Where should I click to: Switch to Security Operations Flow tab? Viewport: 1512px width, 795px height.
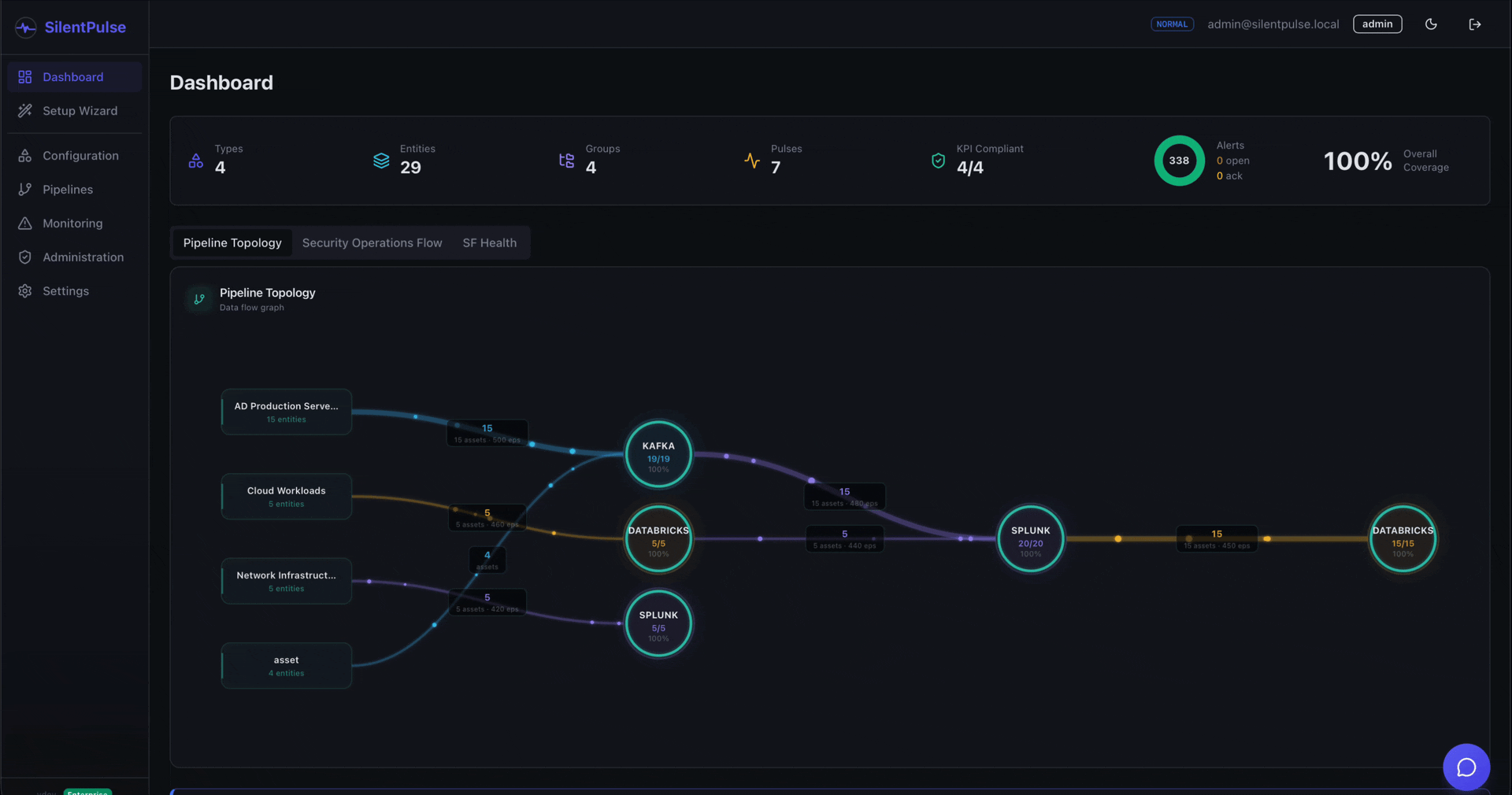click(x=372, y=243)
